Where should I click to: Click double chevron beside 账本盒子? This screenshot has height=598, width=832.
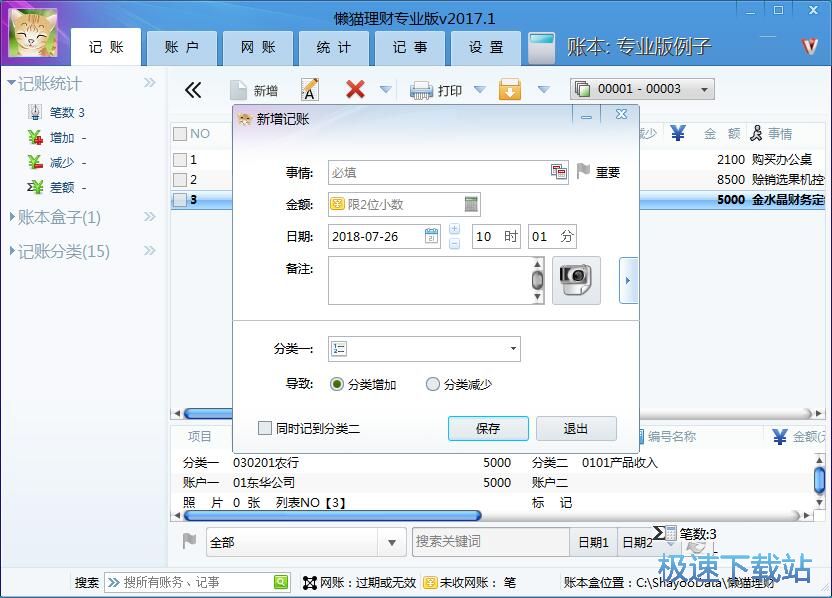[150, 216]
